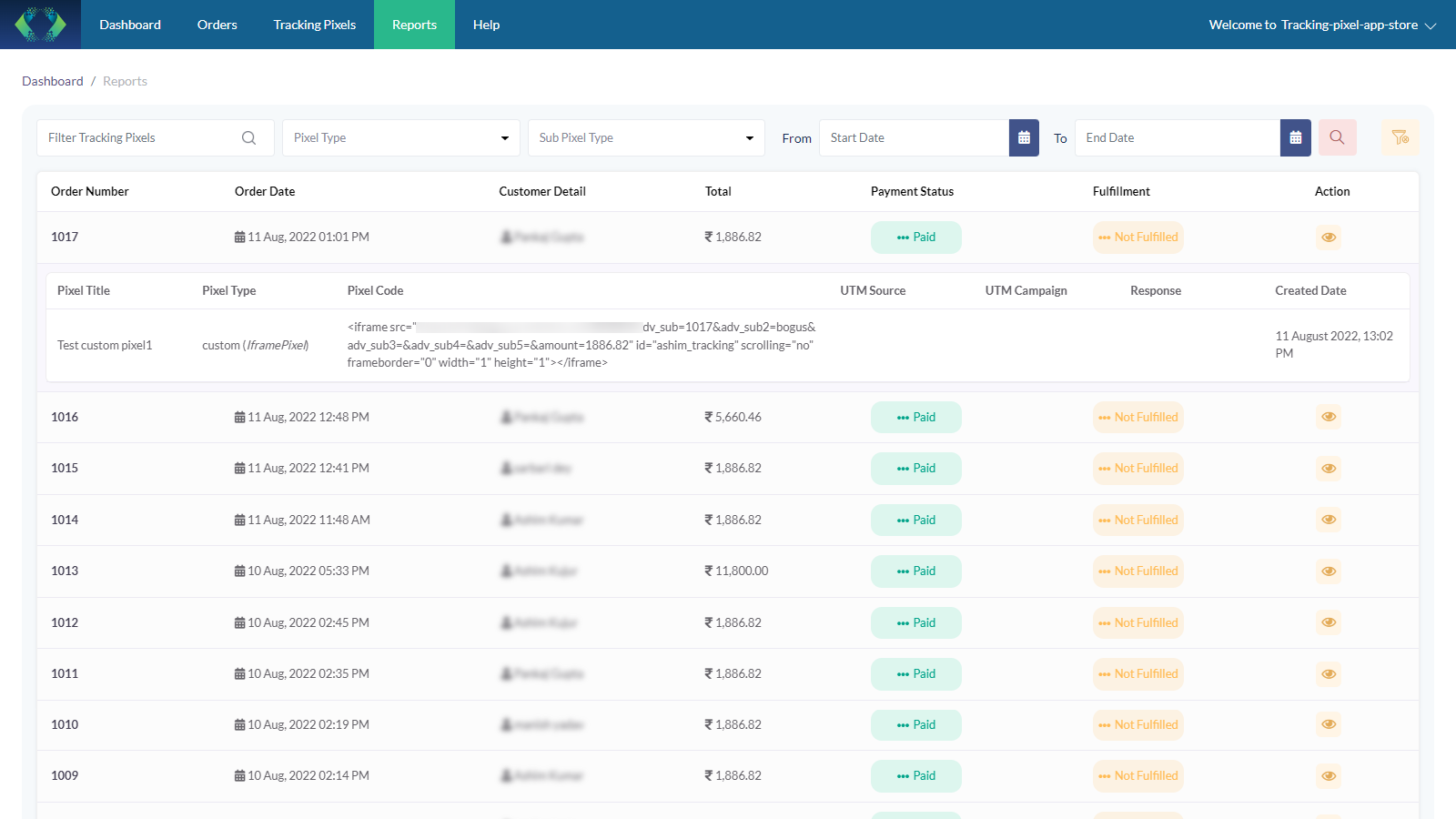Click the Start Date input field
The width and height of the screenshot is (1456, 819).
click(913, 138)
